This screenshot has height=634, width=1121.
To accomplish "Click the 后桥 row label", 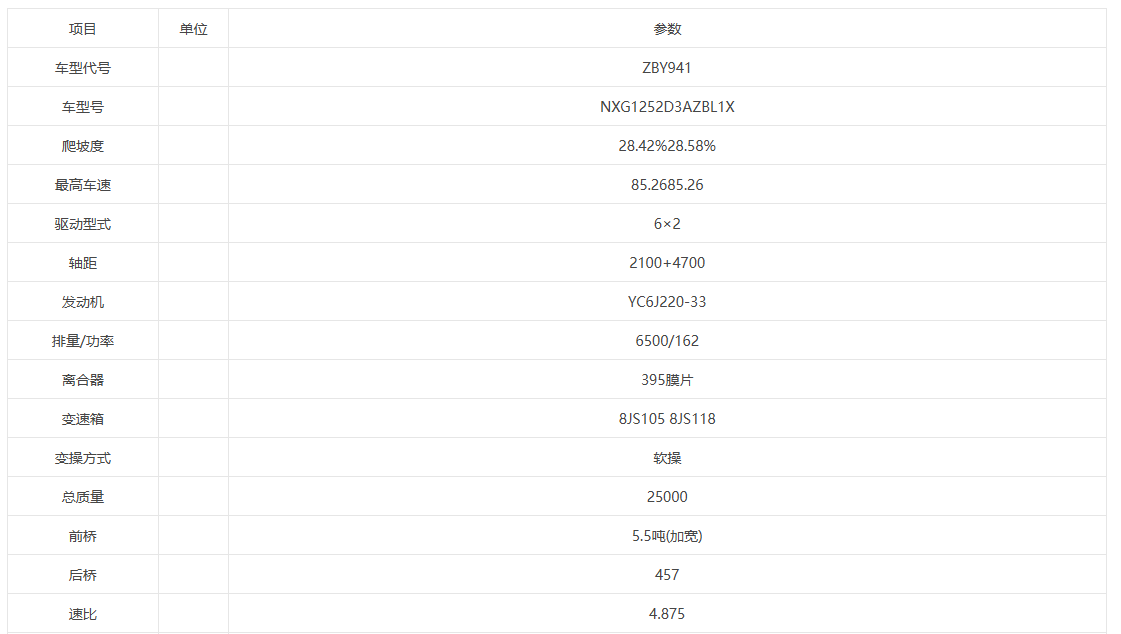I will (x=83, y=575).
